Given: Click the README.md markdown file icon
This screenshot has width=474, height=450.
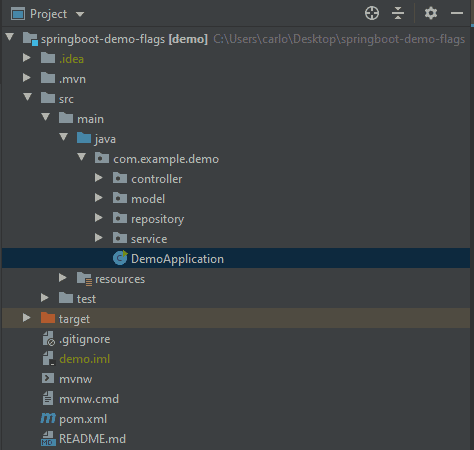Looking at the screenshot, I should click(48, 438).
